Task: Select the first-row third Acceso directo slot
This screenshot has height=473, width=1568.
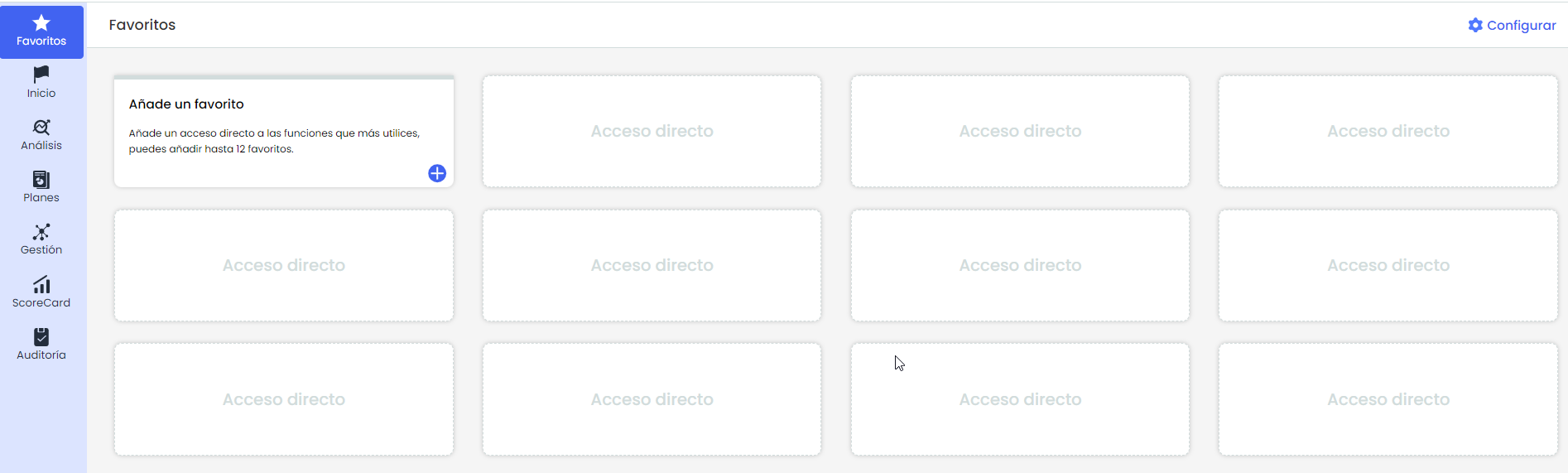Action: tap(1020, 132)
